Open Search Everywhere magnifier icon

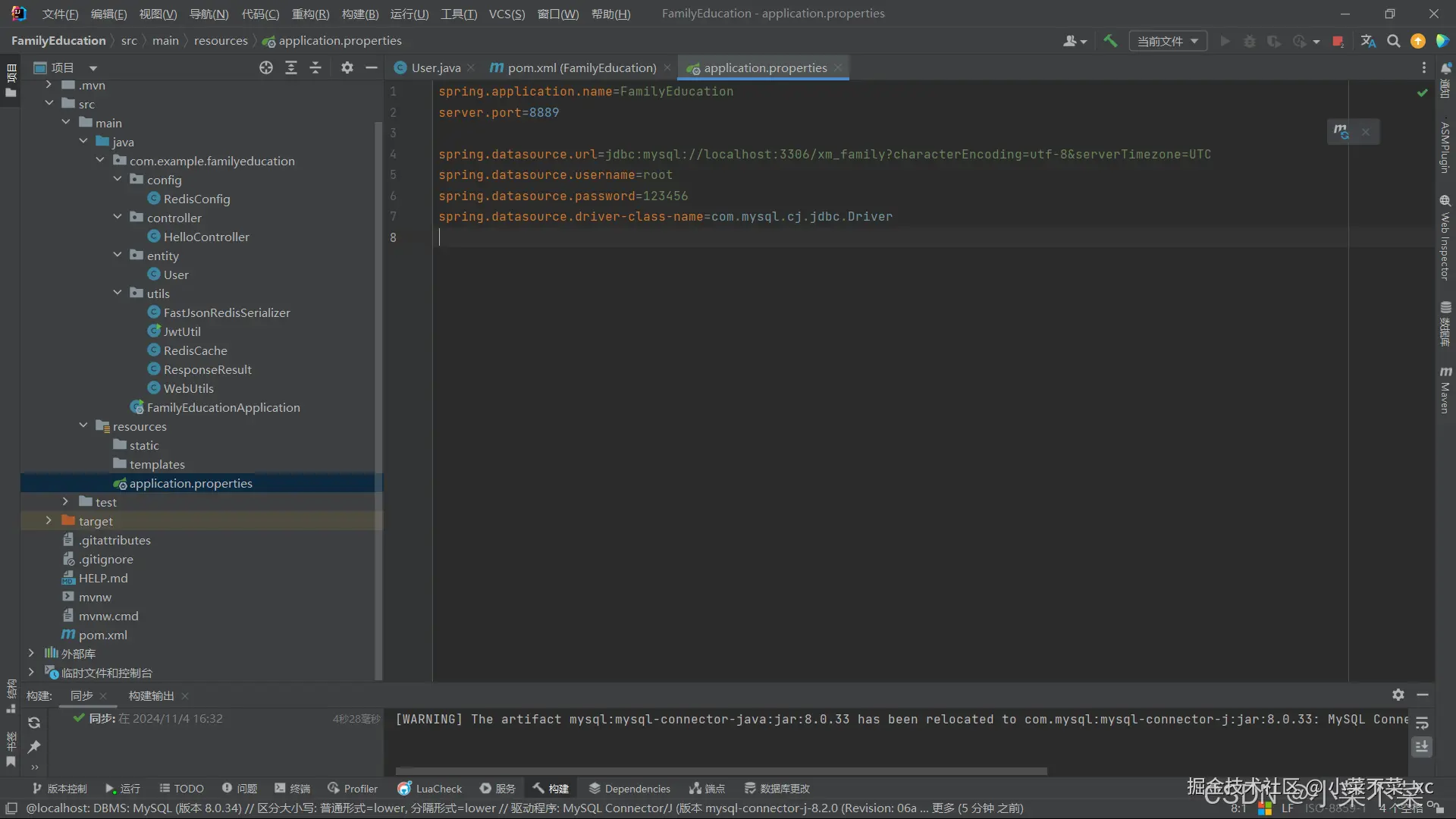pyautogui.click(x=1393, y=41)
